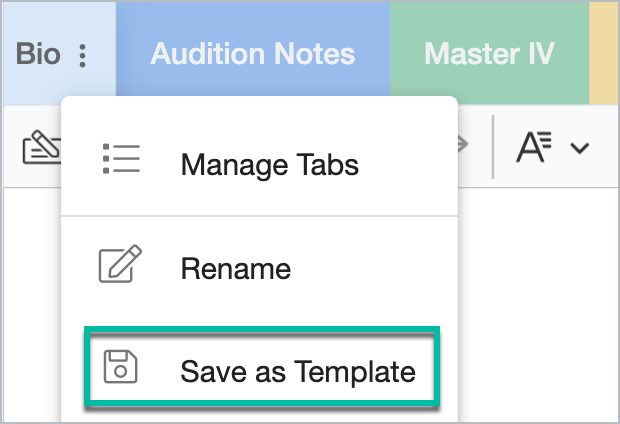Image resolution: width=620 pixels, height=424 pixels.
Task: Open the three-dot options on Bio tab
Action: [82, 56]
